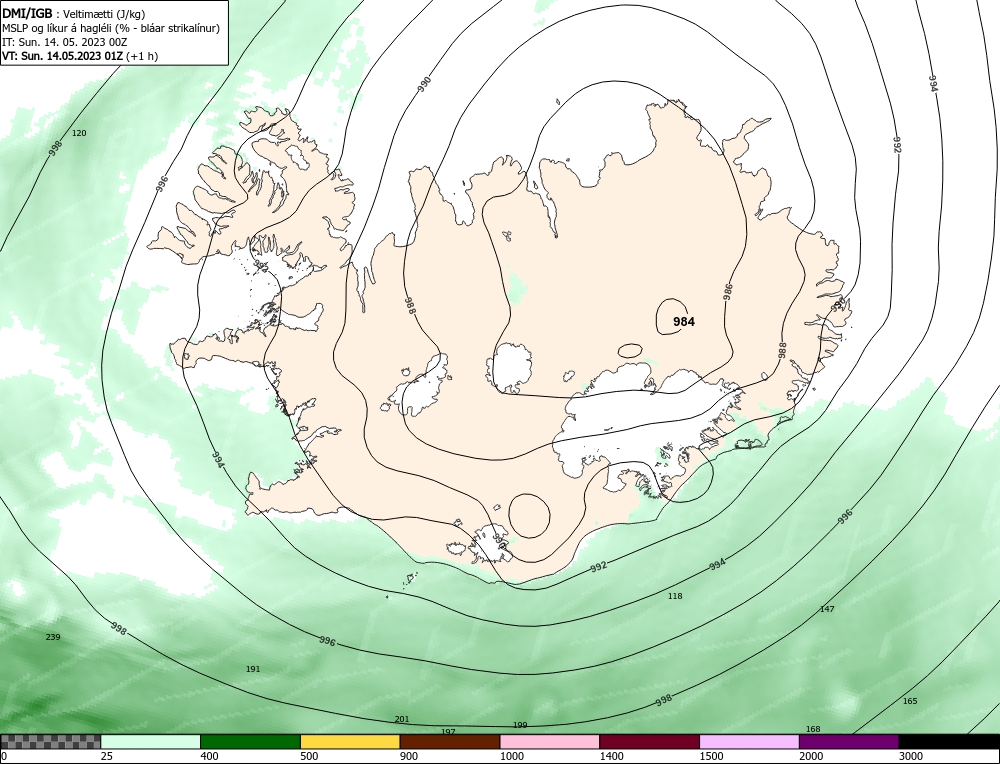The image size is (1000, 764).
Task: Click the legend tick label 1400
Action: pos(612,756)
